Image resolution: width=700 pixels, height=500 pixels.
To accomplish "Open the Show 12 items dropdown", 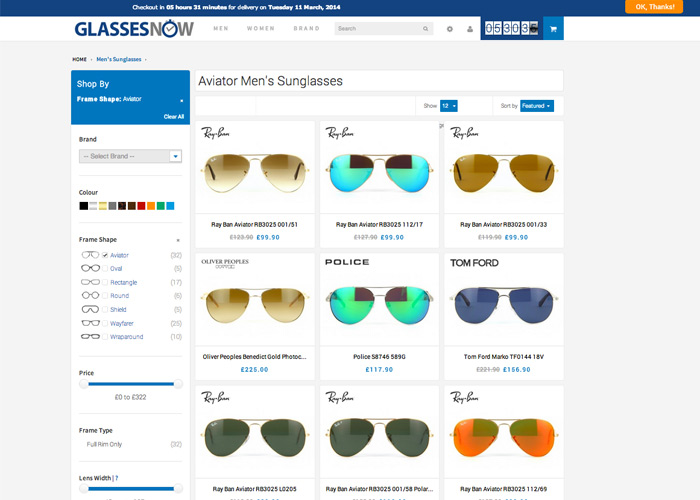I will 449,106.
